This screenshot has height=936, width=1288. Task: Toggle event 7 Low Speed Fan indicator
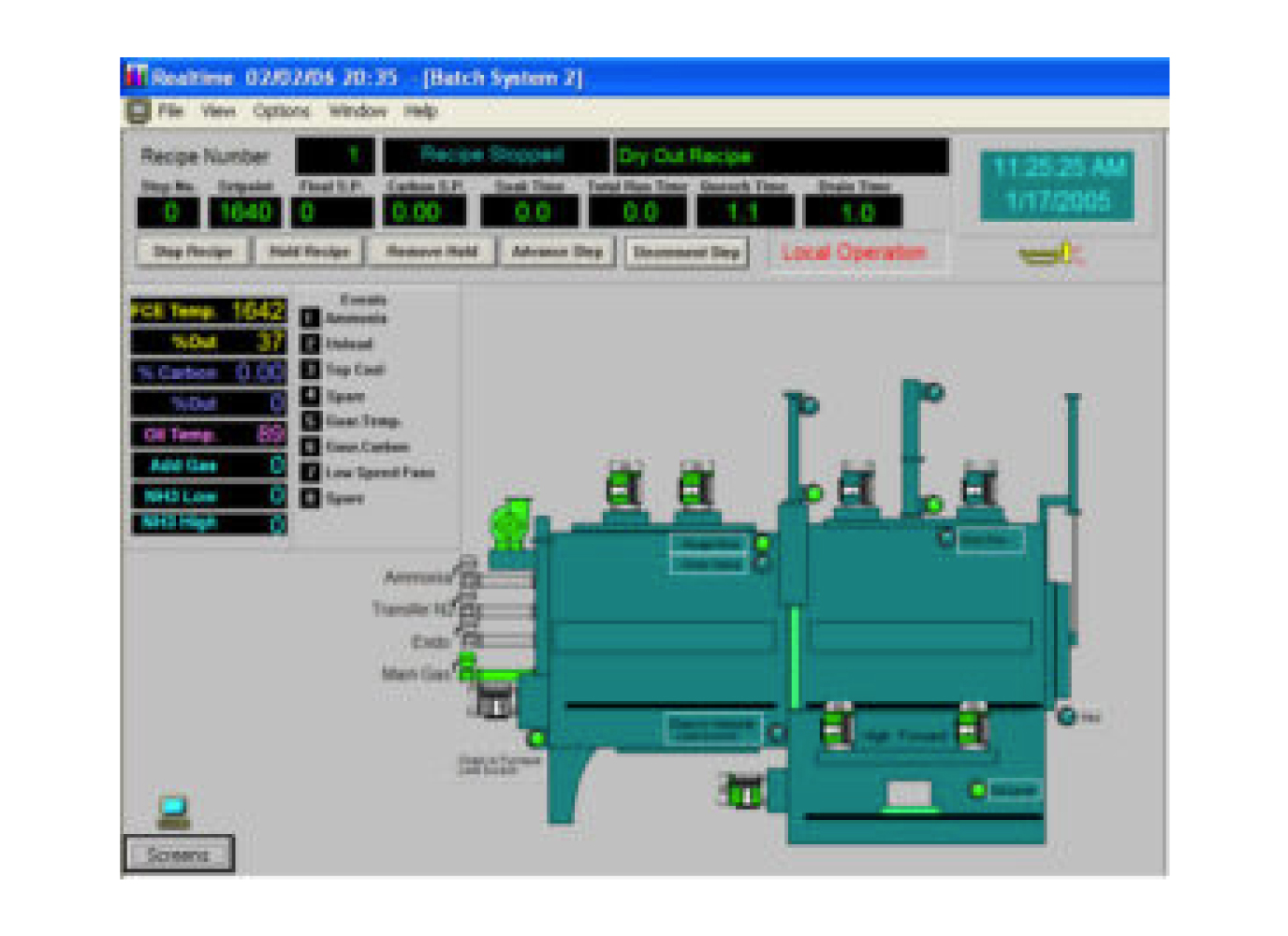tap(310, 473)
